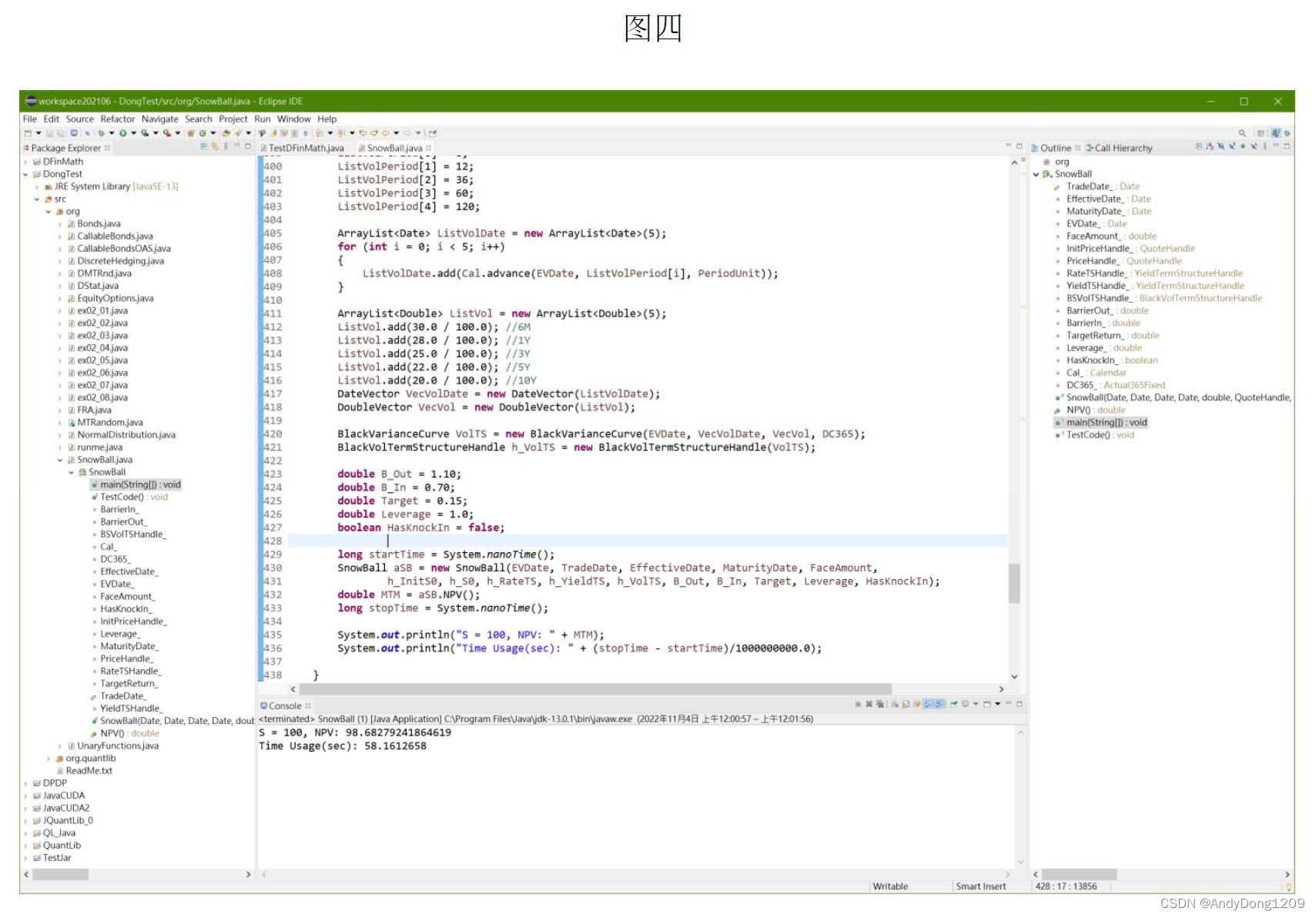Select the JavaCUDA2 project

tap(62, 808)
